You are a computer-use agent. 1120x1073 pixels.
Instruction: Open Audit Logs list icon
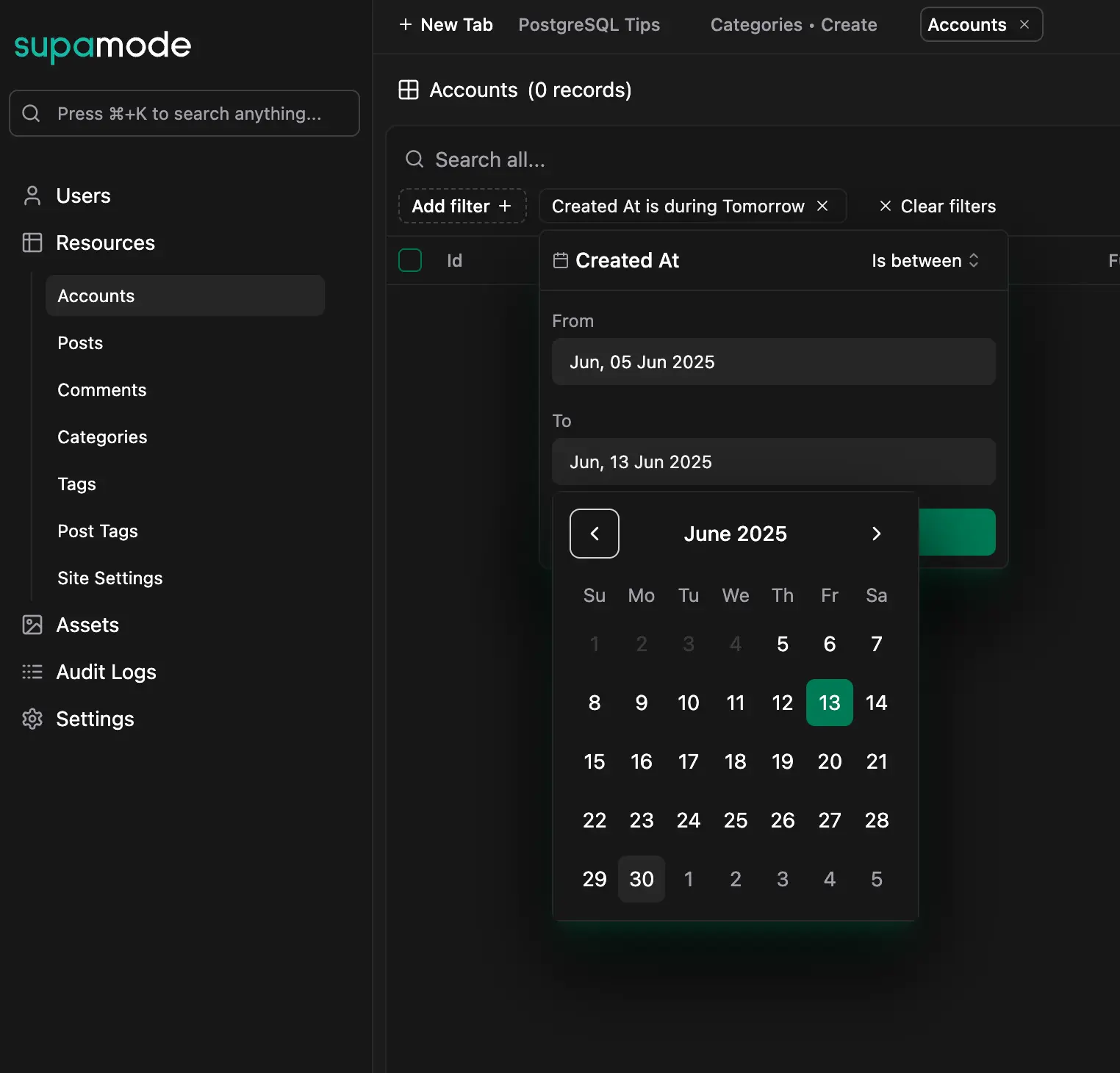point(32,672)
